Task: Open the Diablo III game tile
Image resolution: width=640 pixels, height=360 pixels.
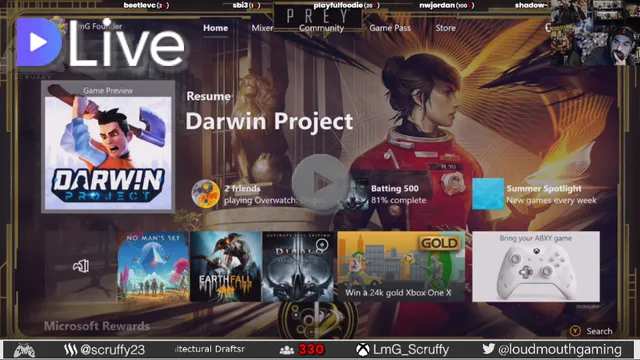Action: click(298, 267)
